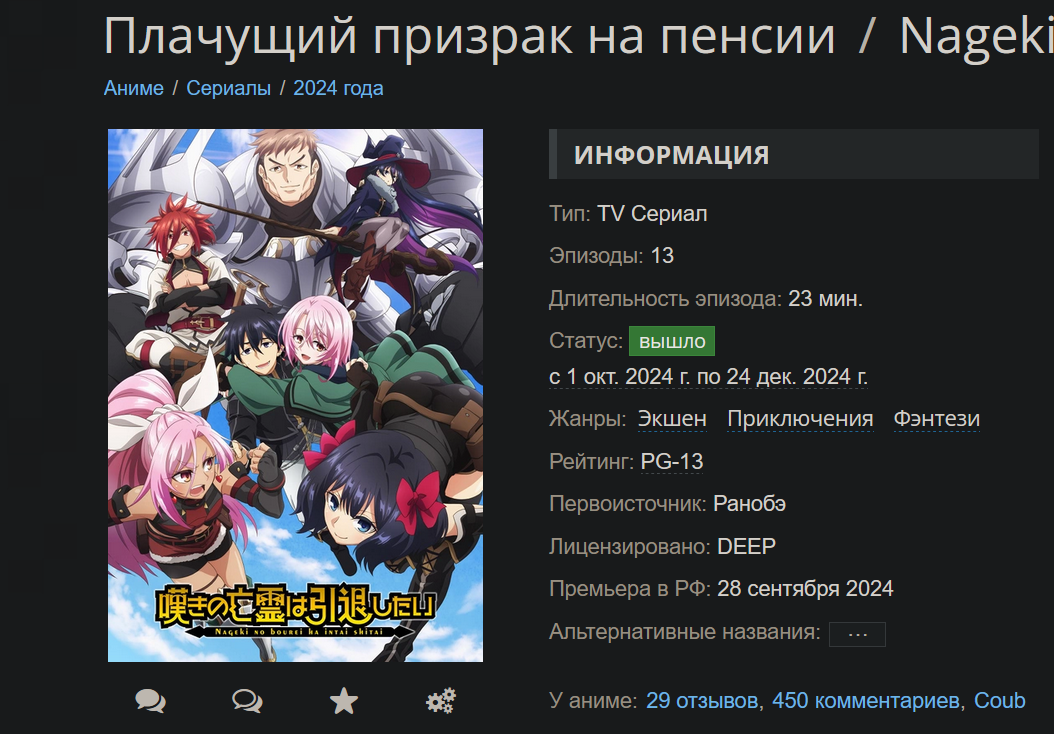Select the Фэнтези genre tag
The image size is (1054, 734).
[x=936, y=419]
